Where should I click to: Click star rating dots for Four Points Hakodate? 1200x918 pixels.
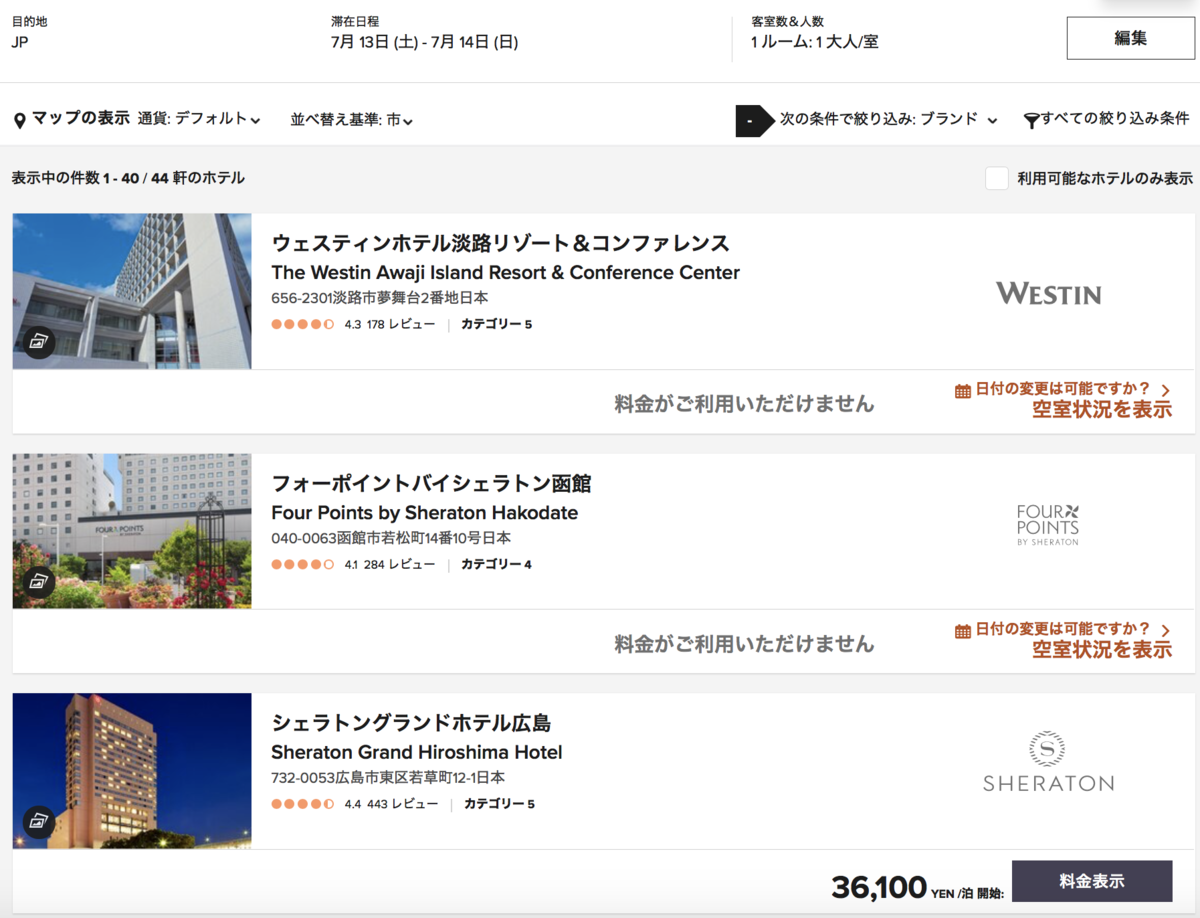tap(303, 565)
